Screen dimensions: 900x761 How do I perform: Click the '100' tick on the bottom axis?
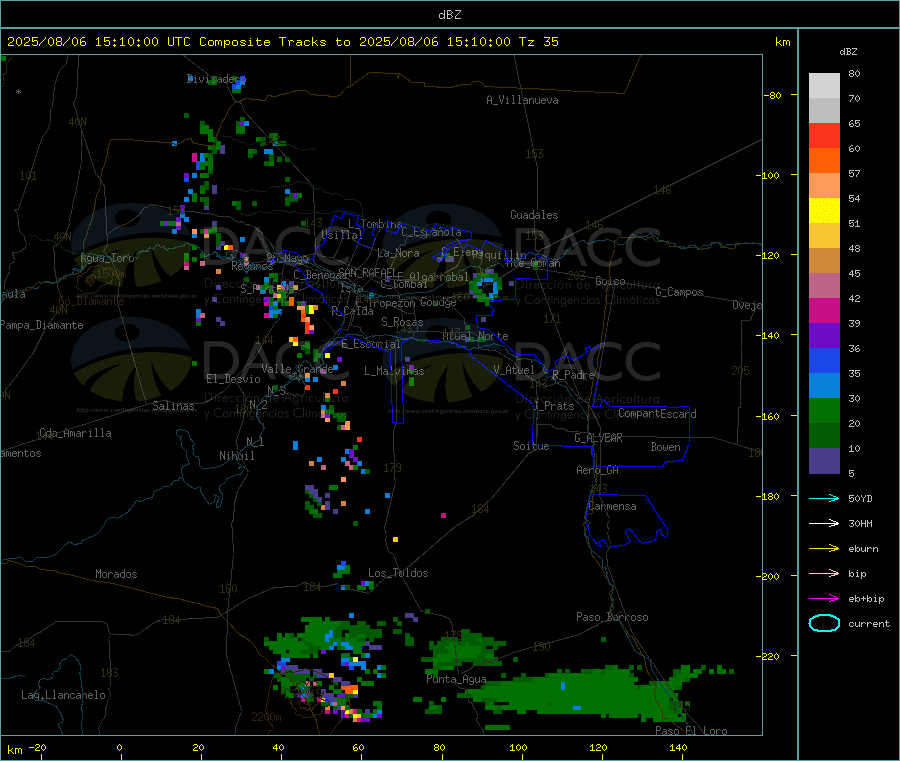click(518, 748)
